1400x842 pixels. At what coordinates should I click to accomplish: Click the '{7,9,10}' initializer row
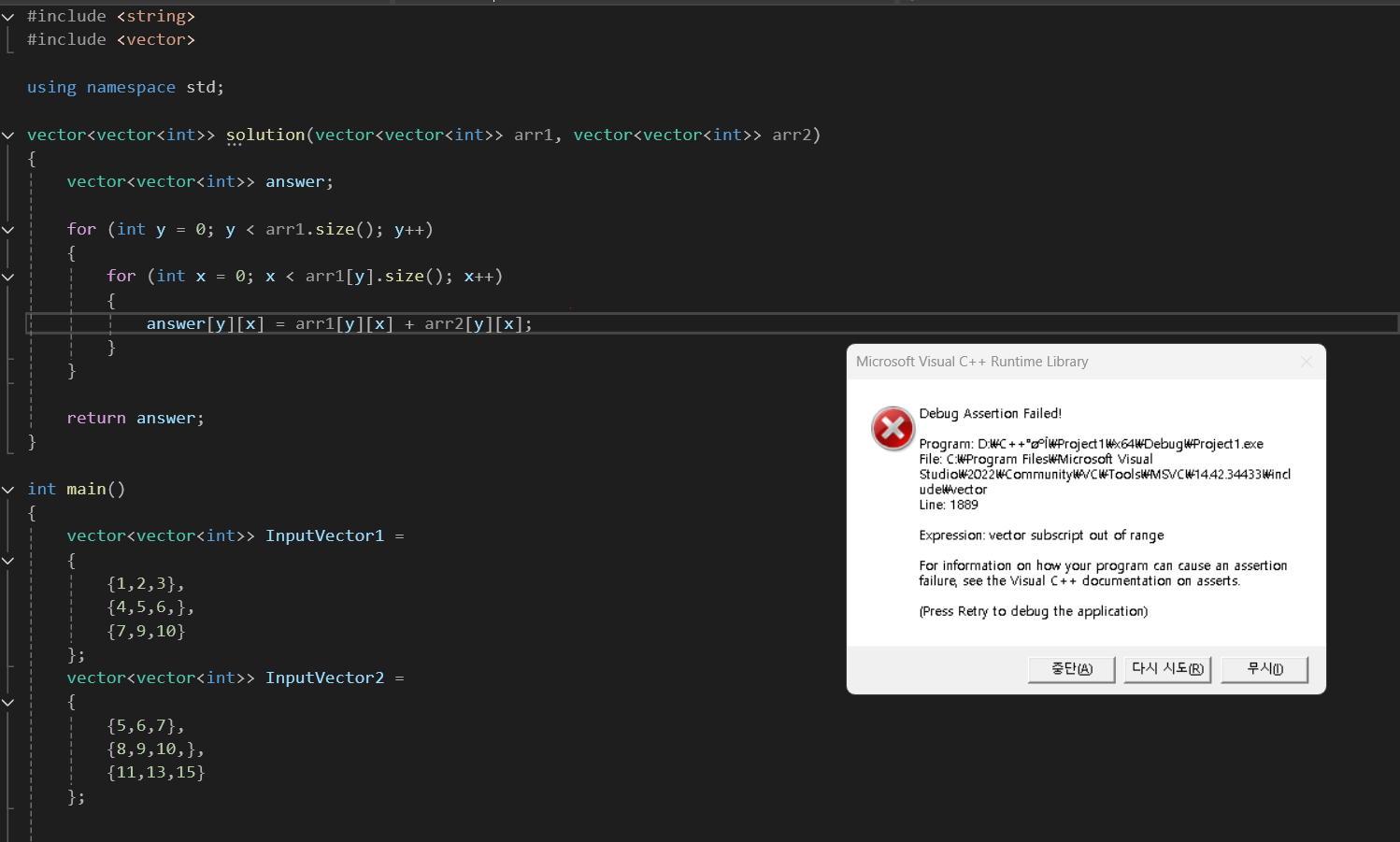coord(146,632)
